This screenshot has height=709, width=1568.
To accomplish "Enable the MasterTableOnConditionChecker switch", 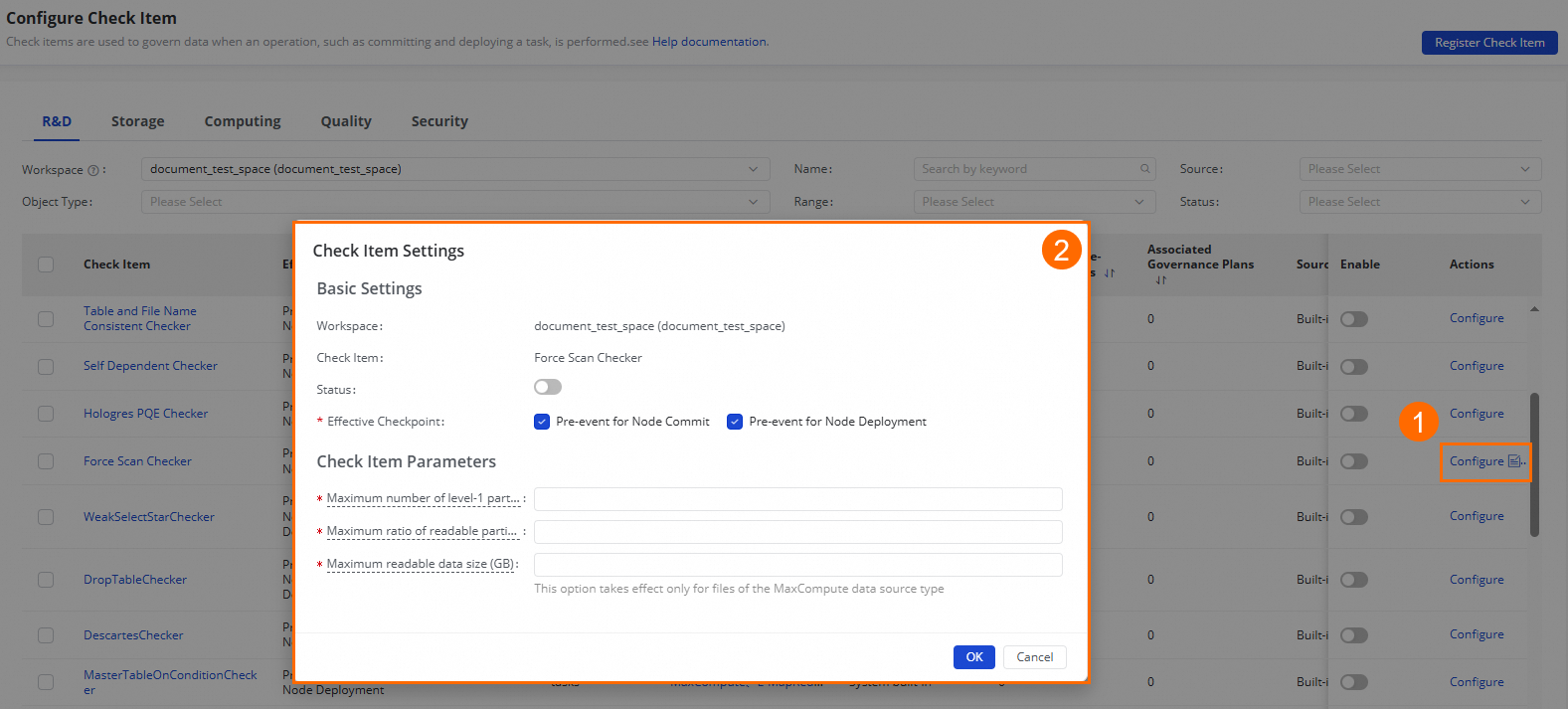I will tap(1354, 682).
